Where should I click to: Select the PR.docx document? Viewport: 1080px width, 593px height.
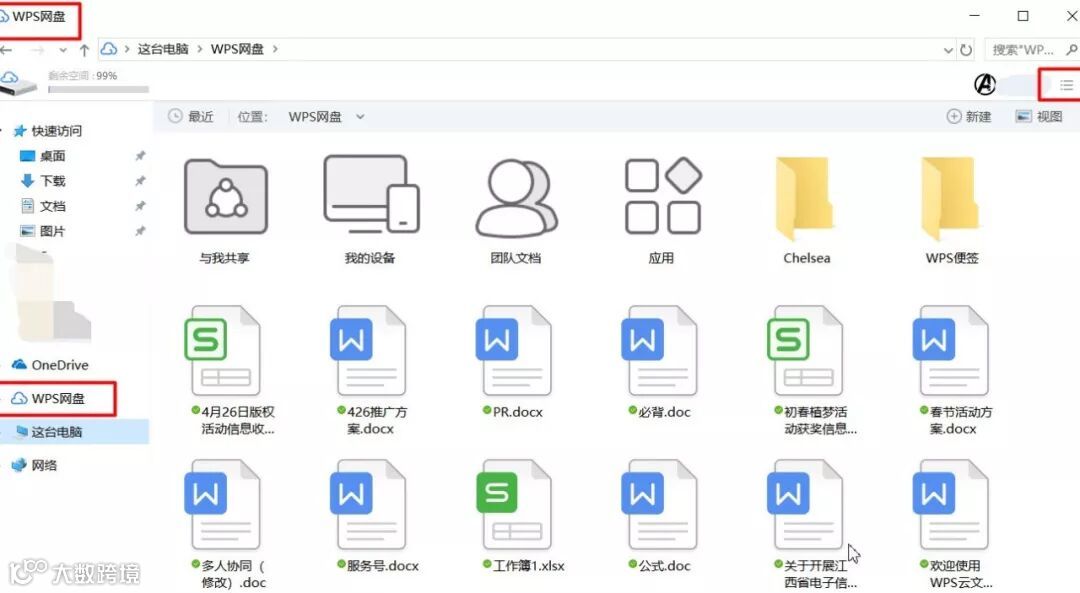point(516,351)
